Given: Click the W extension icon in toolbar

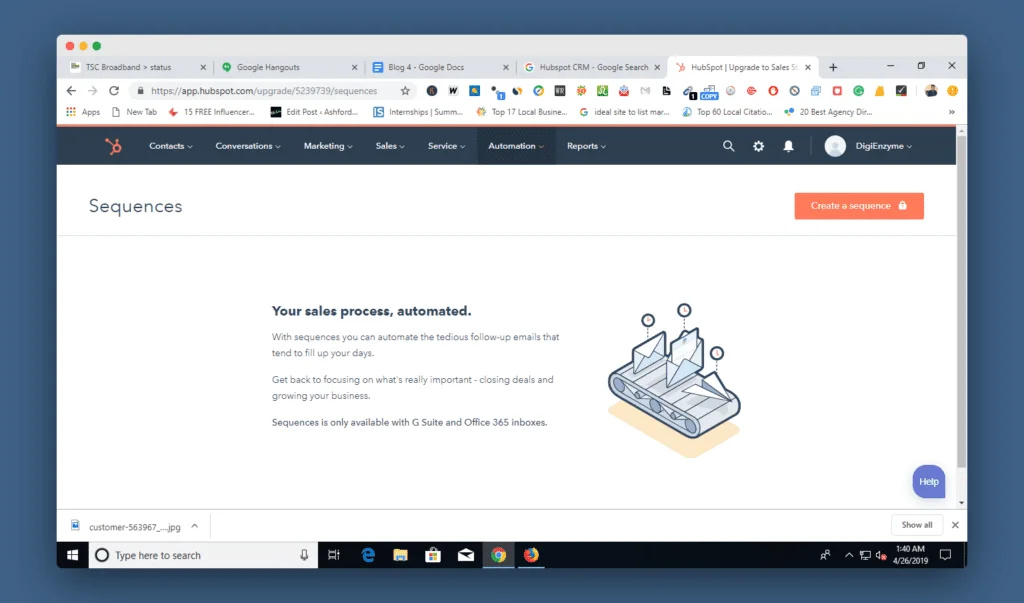Looking at the screenshot, I should coord(453,91).
